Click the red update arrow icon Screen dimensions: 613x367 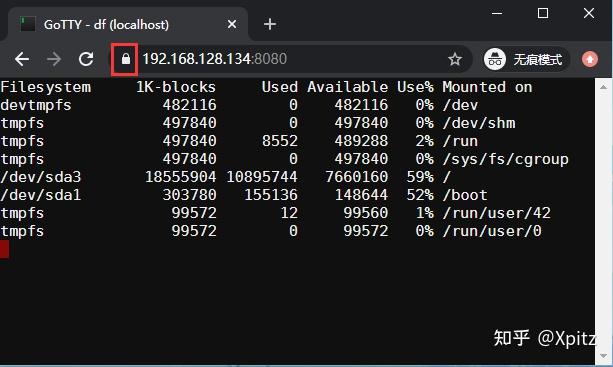tap(590, 59)
